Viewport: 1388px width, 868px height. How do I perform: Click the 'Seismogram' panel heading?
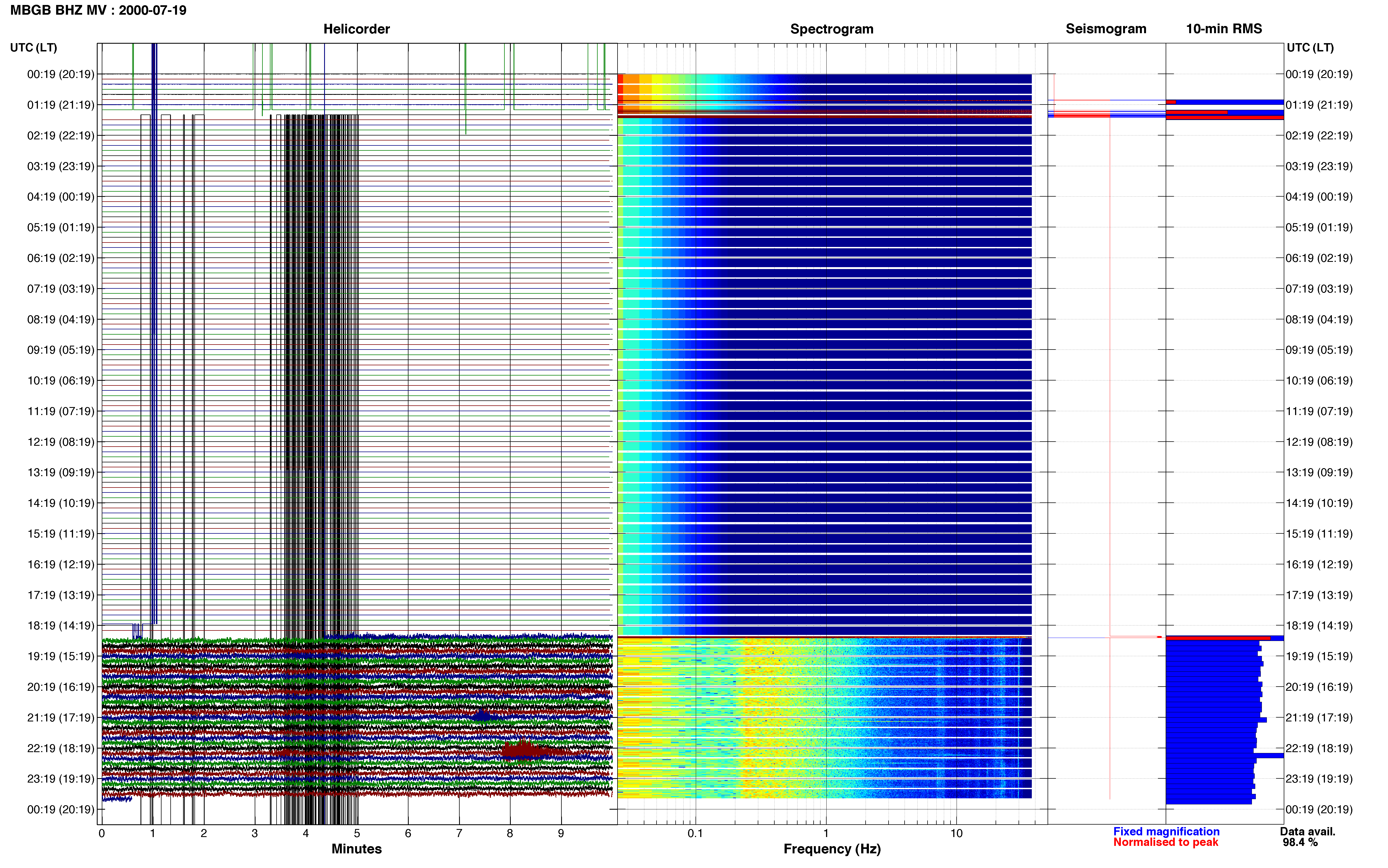point(1106,29)
